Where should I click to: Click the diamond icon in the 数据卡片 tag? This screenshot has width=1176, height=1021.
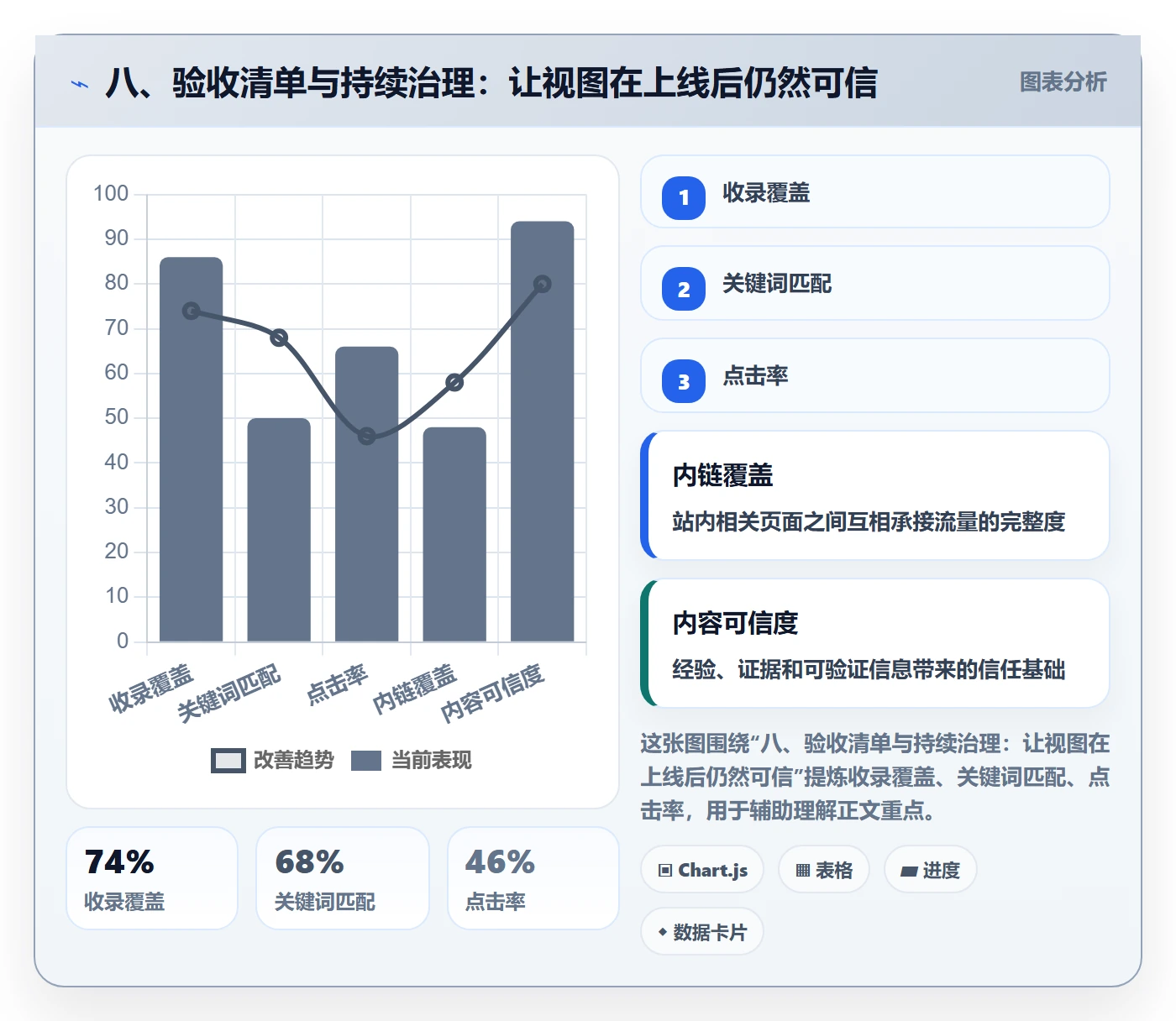(663, 932)
